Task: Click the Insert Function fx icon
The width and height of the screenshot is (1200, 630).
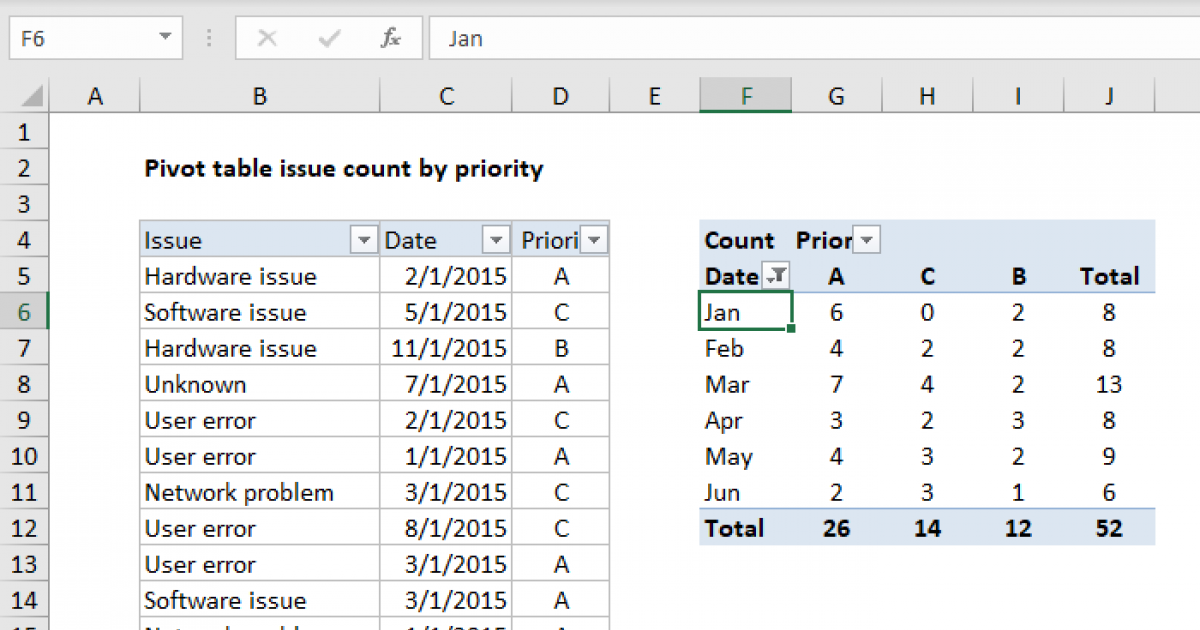Action: pos(391,38)
